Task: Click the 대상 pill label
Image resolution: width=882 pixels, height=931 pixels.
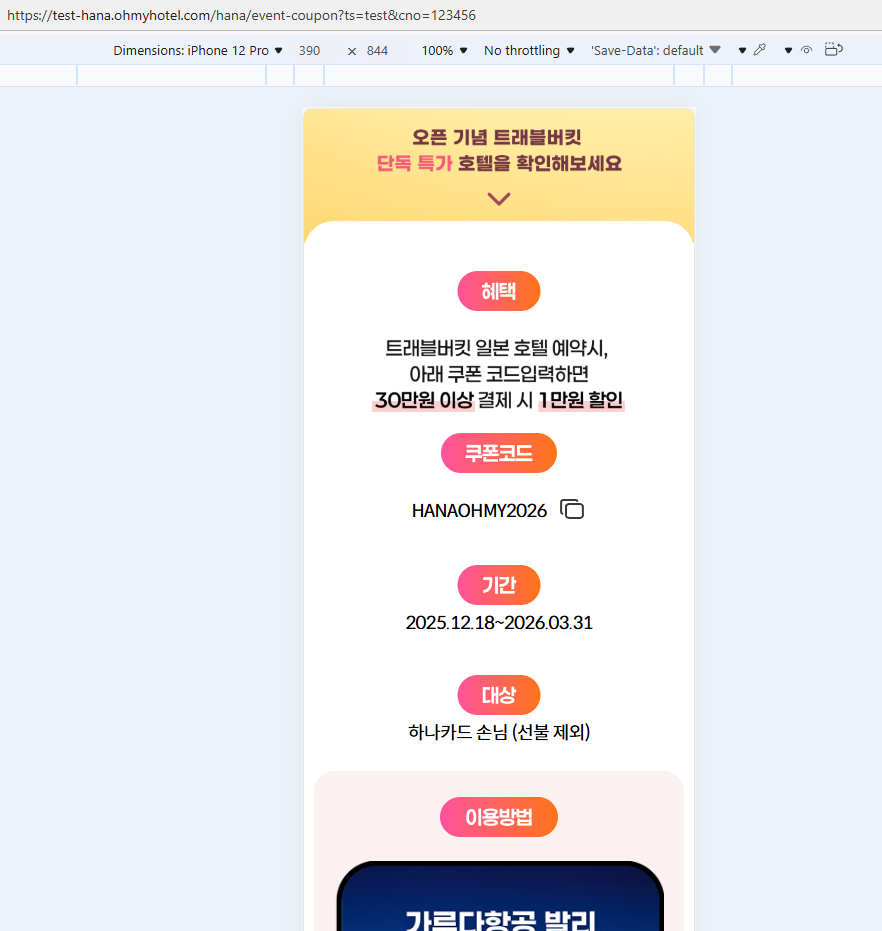Action: tap(499, 695)
